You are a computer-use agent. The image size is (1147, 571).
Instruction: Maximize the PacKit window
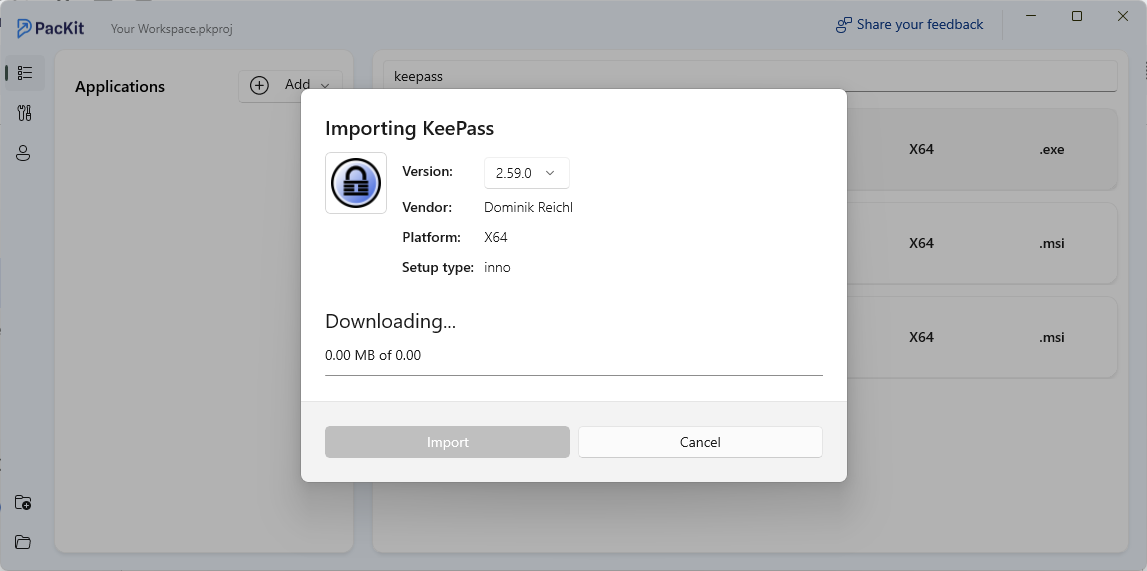pyautogui.click(x=1077, y=16)
